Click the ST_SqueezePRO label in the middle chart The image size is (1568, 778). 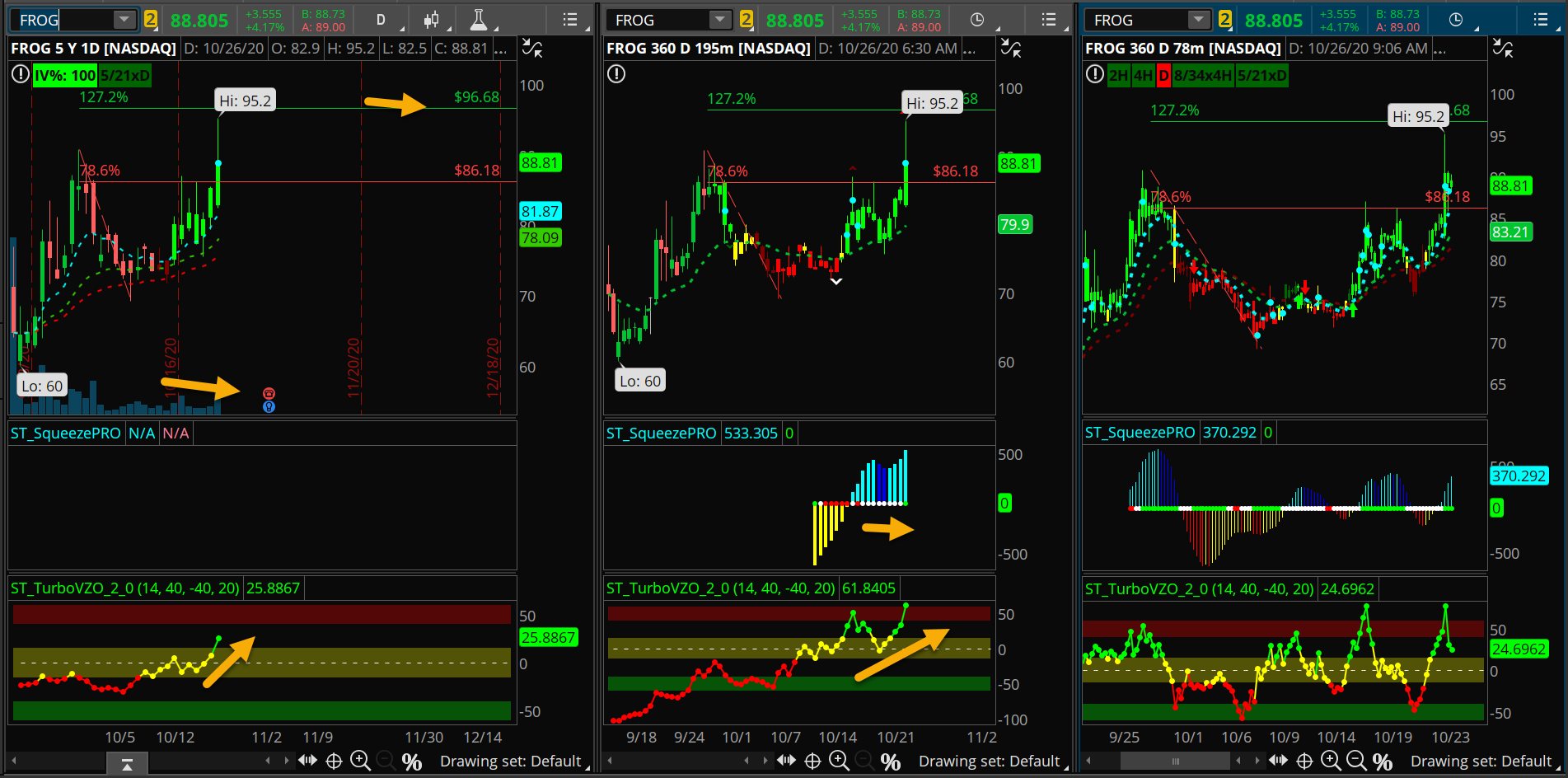click(662, 433)
